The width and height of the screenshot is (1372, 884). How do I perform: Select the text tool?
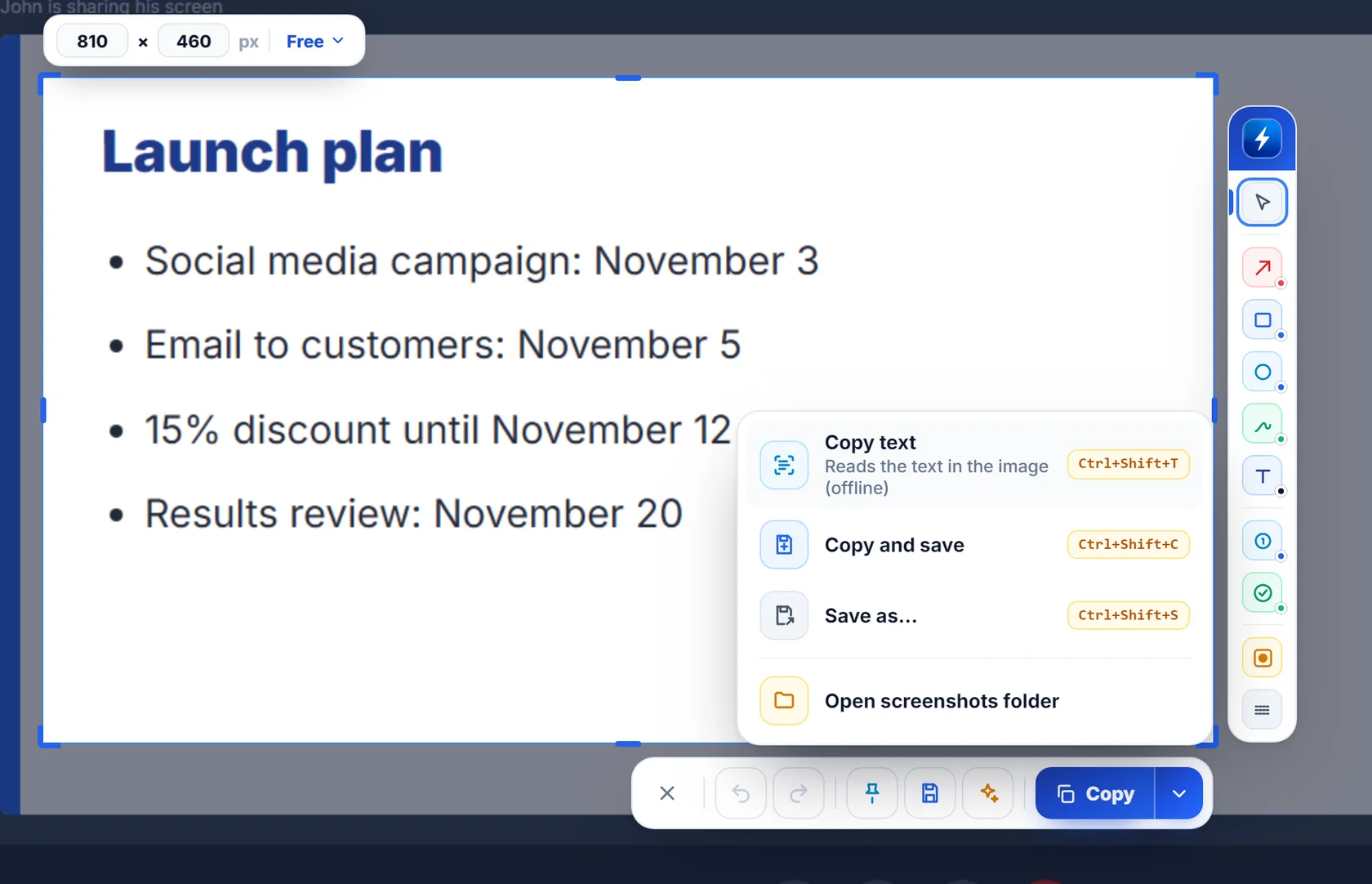pyautogui.click(x=1263, y=476)
